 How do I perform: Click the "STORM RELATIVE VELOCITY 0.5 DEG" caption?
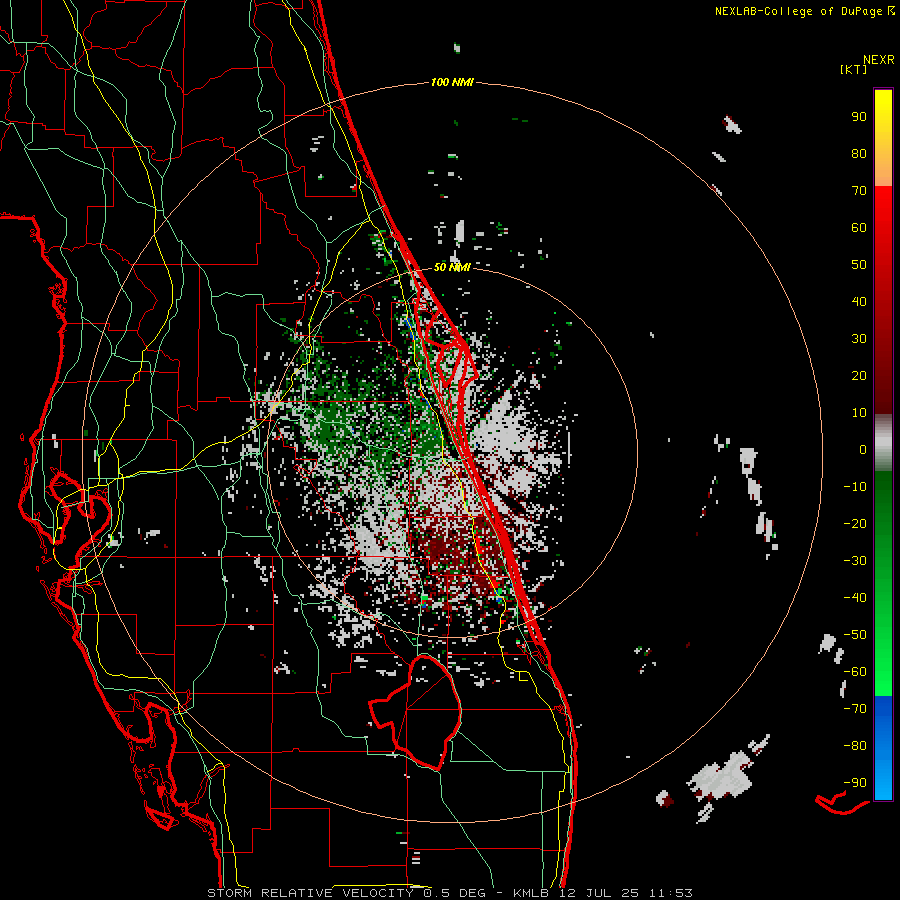point(346,893)
